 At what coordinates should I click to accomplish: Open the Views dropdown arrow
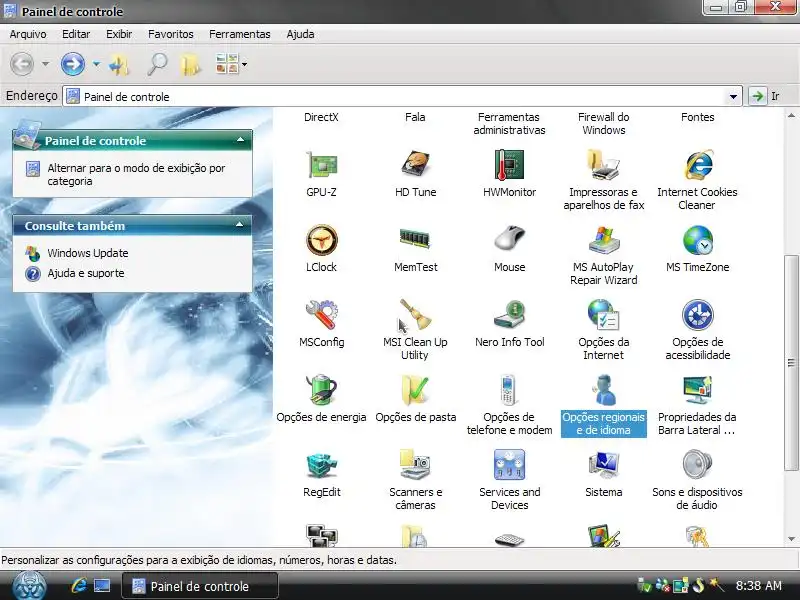coord(244,64)
